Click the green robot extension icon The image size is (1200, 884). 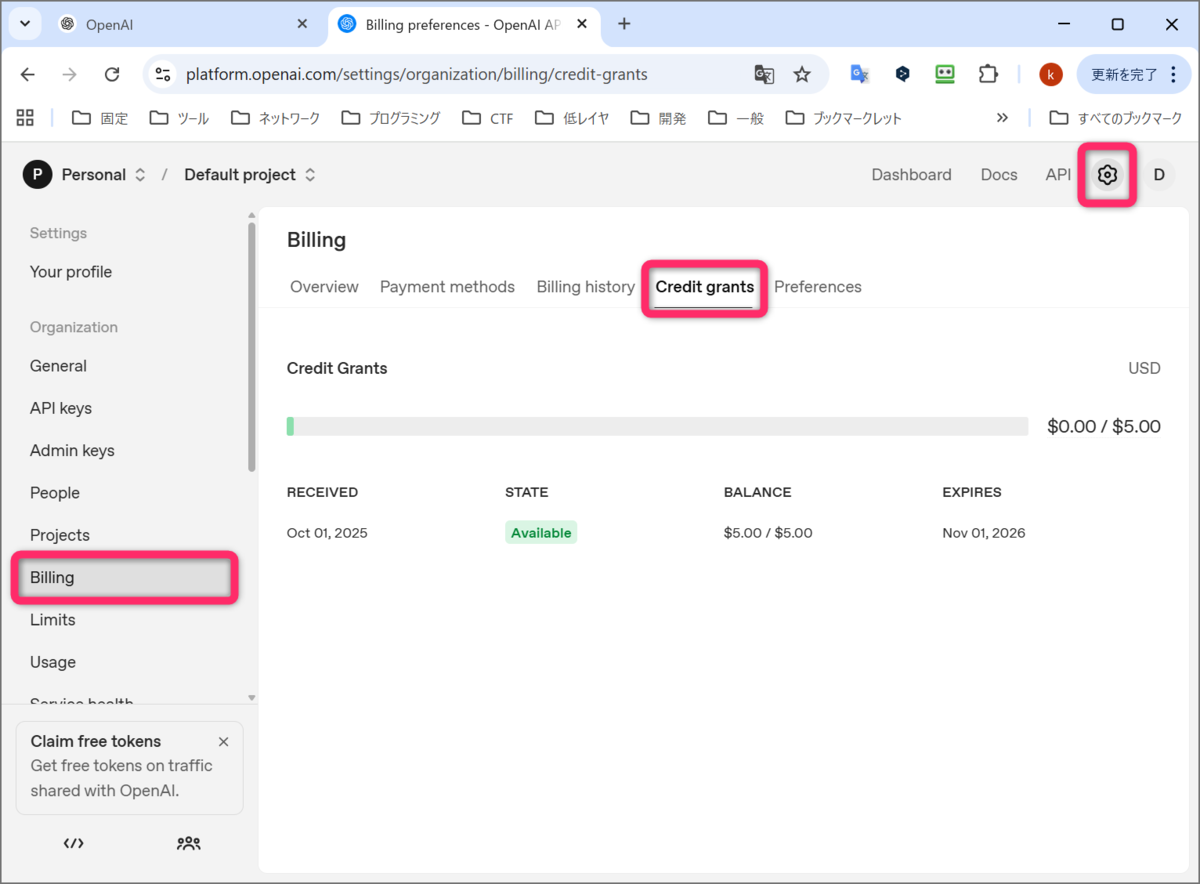coord(945,74)
